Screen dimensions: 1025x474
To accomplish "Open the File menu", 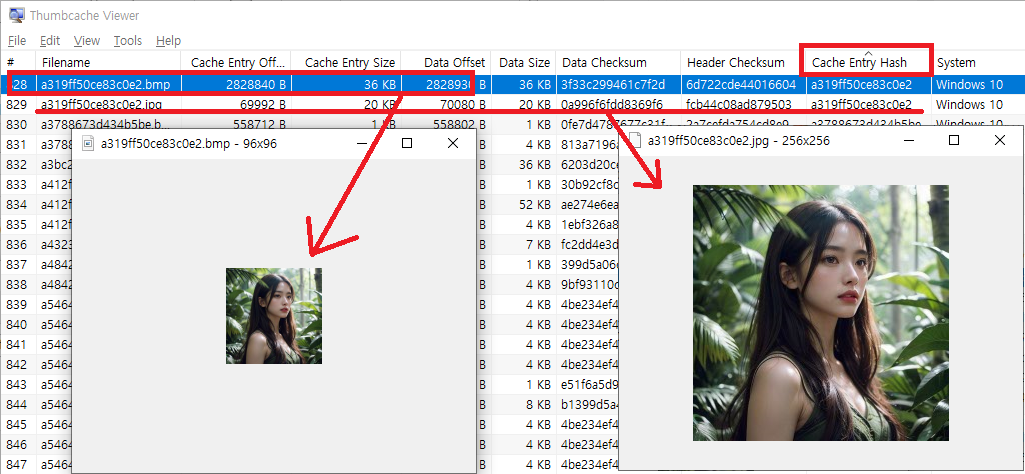I will coord(17,41).
